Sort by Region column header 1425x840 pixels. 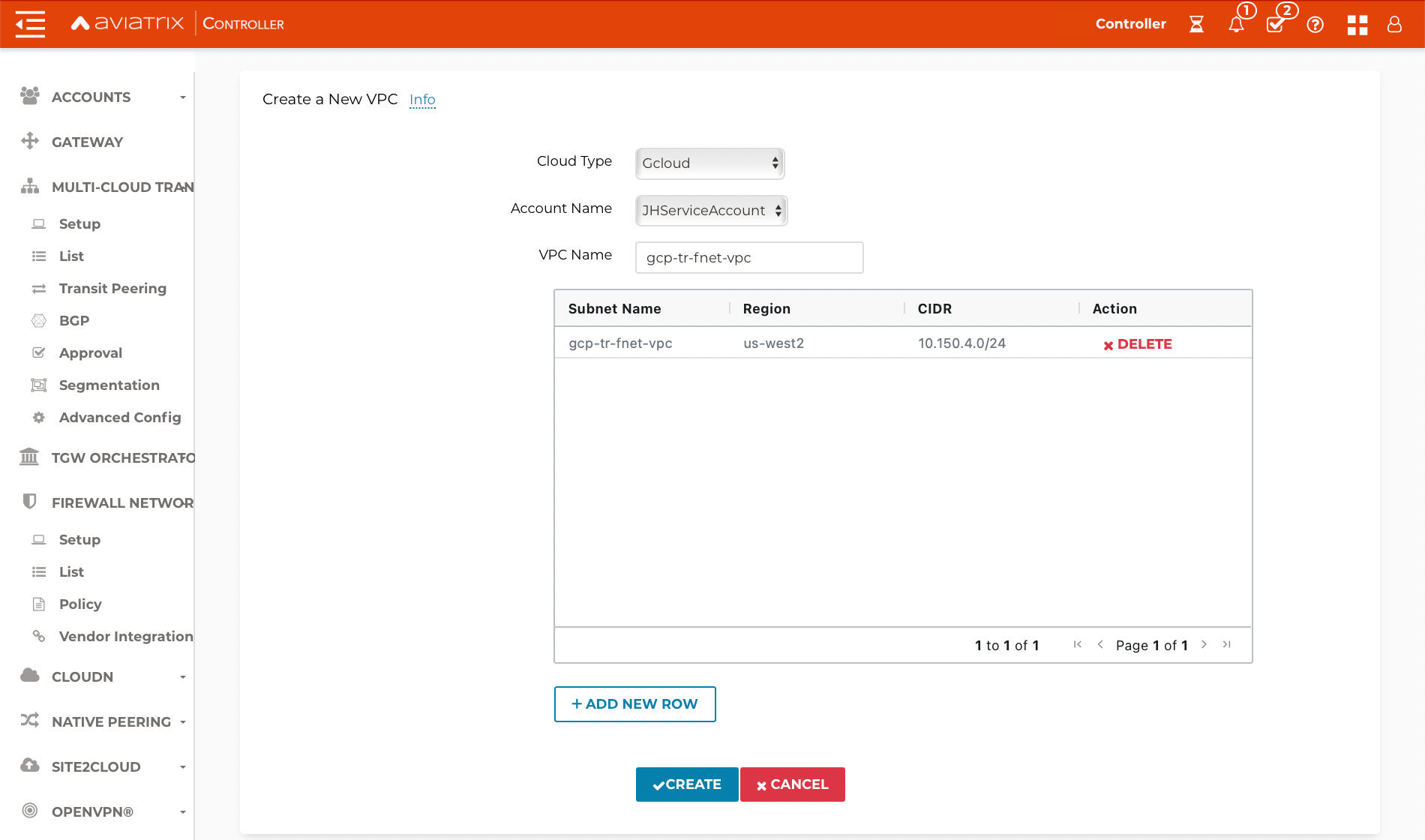pos(766,309)
